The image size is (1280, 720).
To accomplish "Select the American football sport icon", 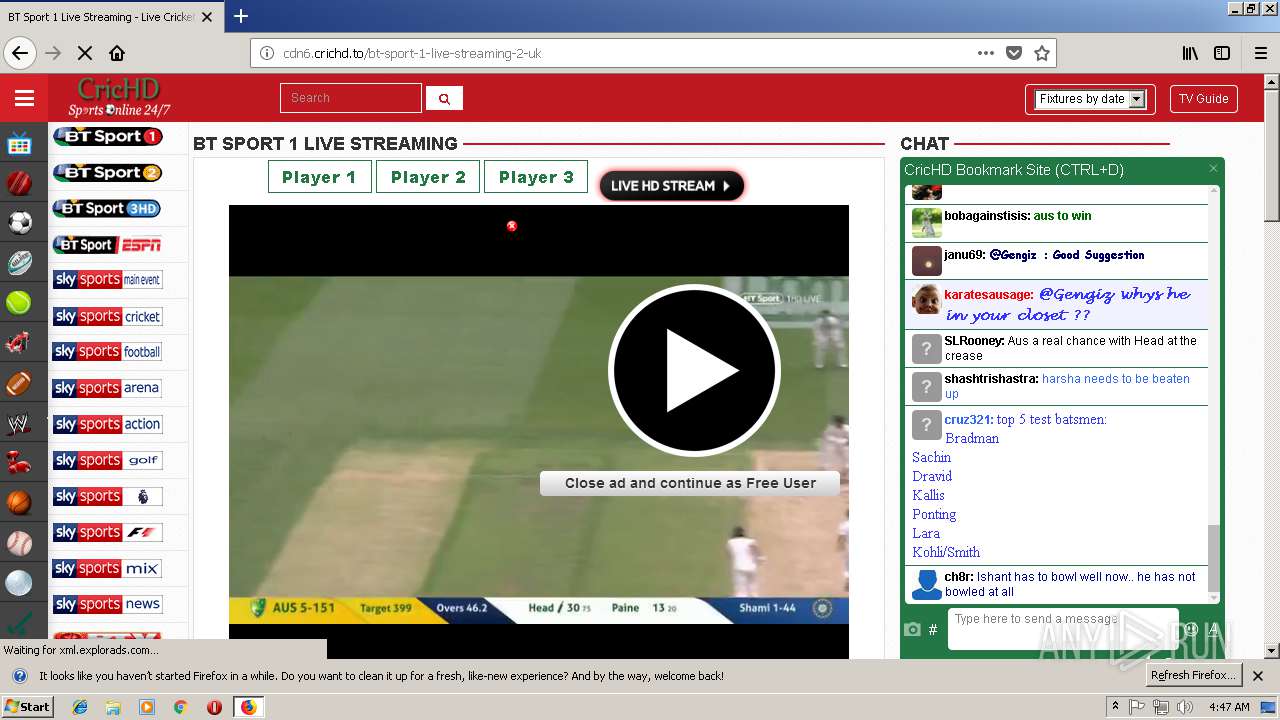I will (19, 383).
